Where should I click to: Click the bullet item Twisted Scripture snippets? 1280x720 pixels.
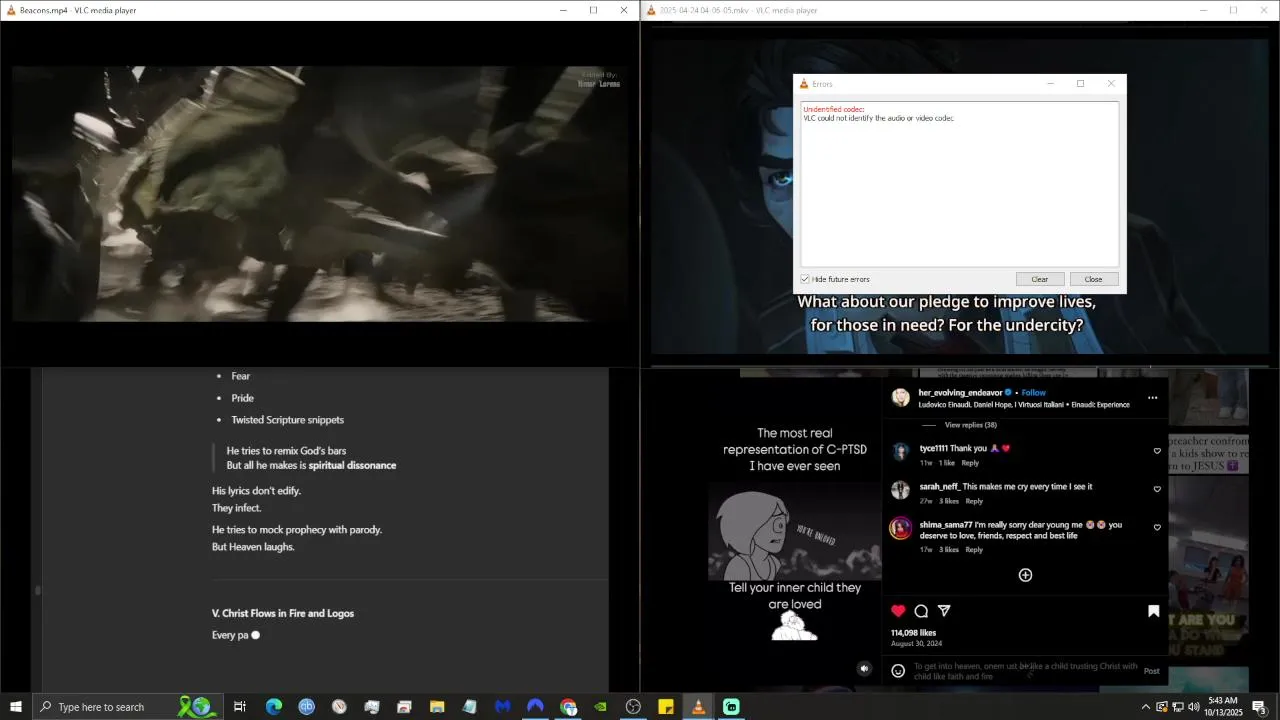pyautogui.click(x=287, y=420)
